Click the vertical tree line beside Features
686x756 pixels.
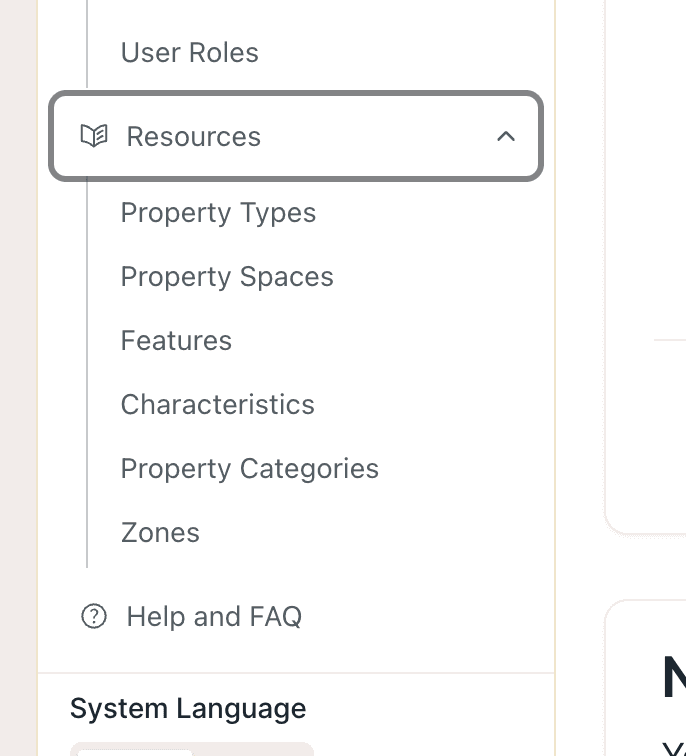coord(87,341)
